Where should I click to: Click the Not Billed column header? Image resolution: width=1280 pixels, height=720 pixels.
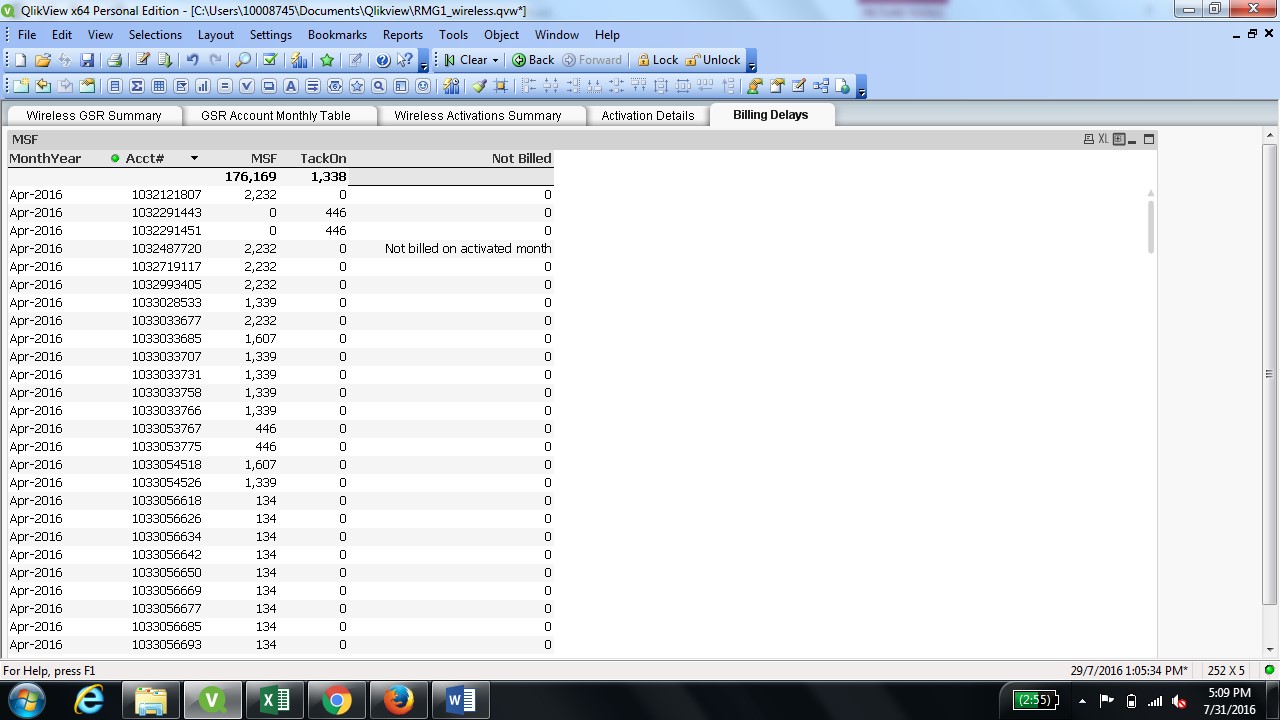point(522,159)
